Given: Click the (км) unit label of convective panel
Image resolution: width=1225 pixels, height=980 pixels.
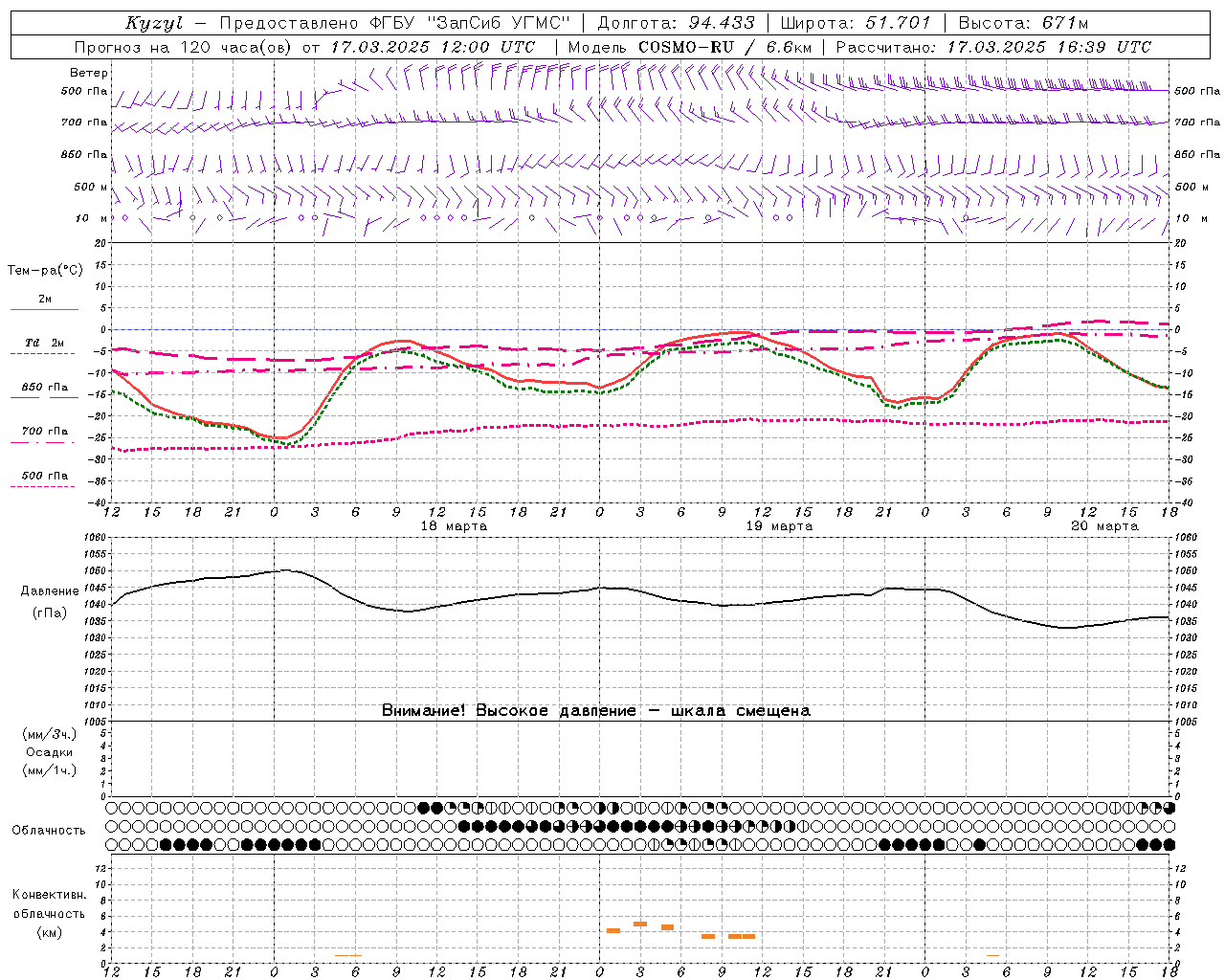Looking at the screenshot, I should click(49, 932).
